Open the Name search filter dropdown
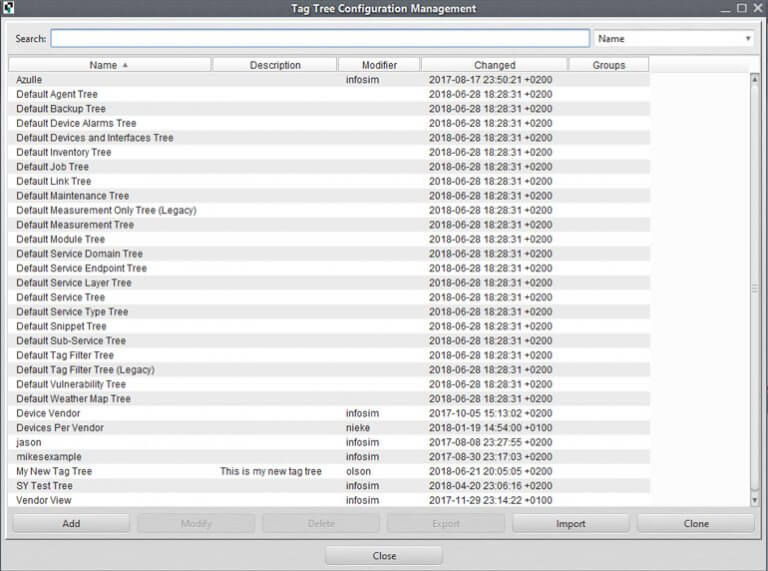This screenshot has height=571, width=768. click(x=673, y=39)
